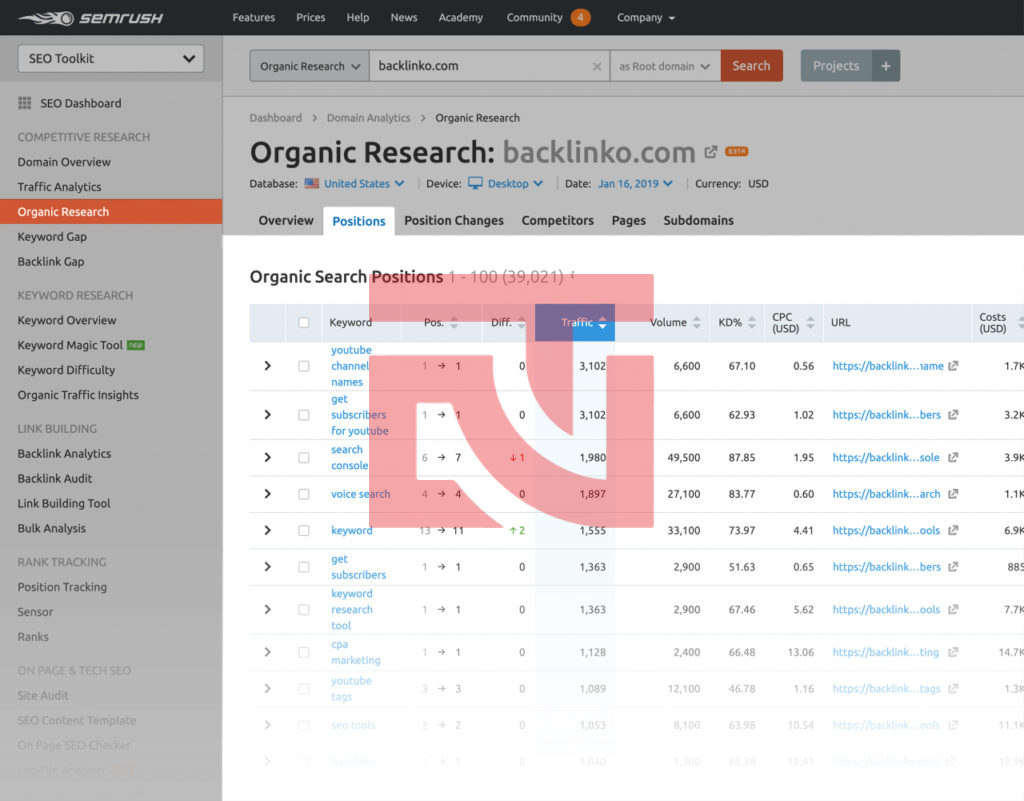
Task: Check the cpa marketing row checkbox
Action: point(304,652)
